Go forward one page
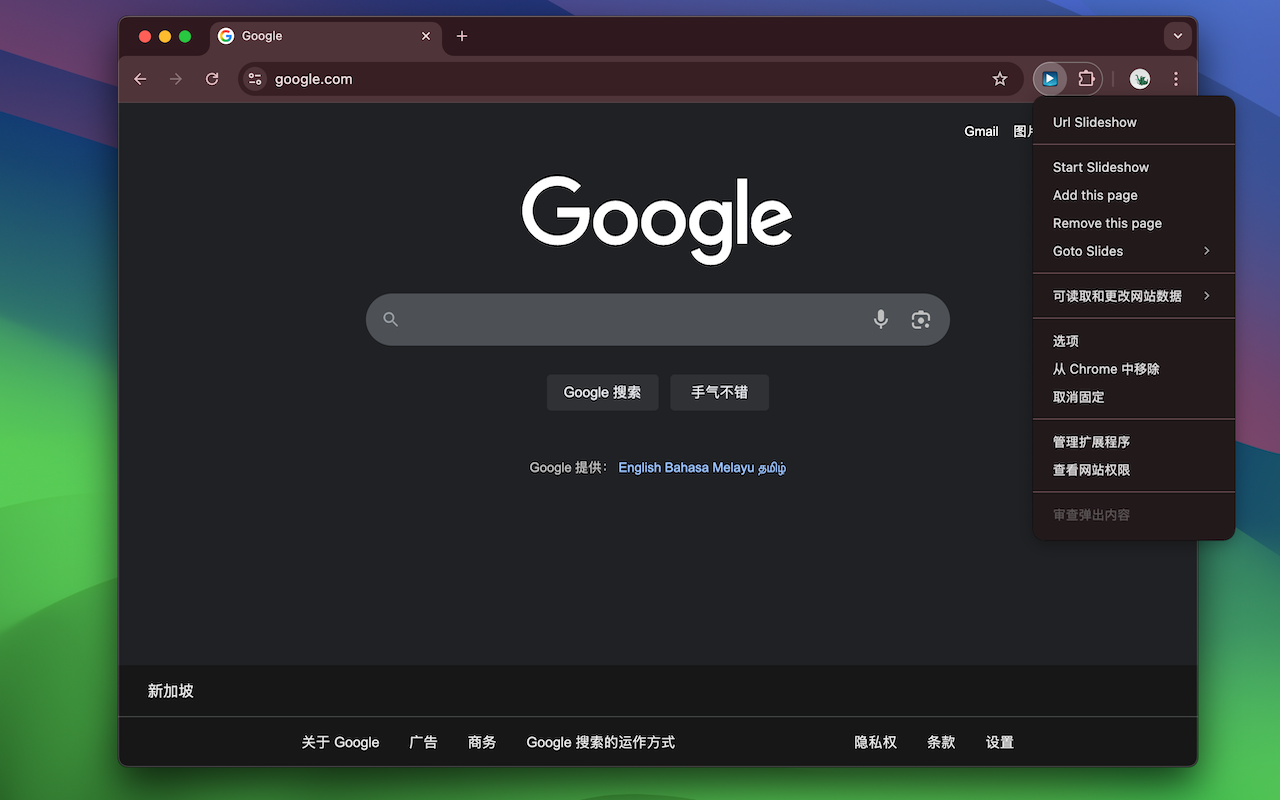The image size is (1280, 800). click(176, 79)
